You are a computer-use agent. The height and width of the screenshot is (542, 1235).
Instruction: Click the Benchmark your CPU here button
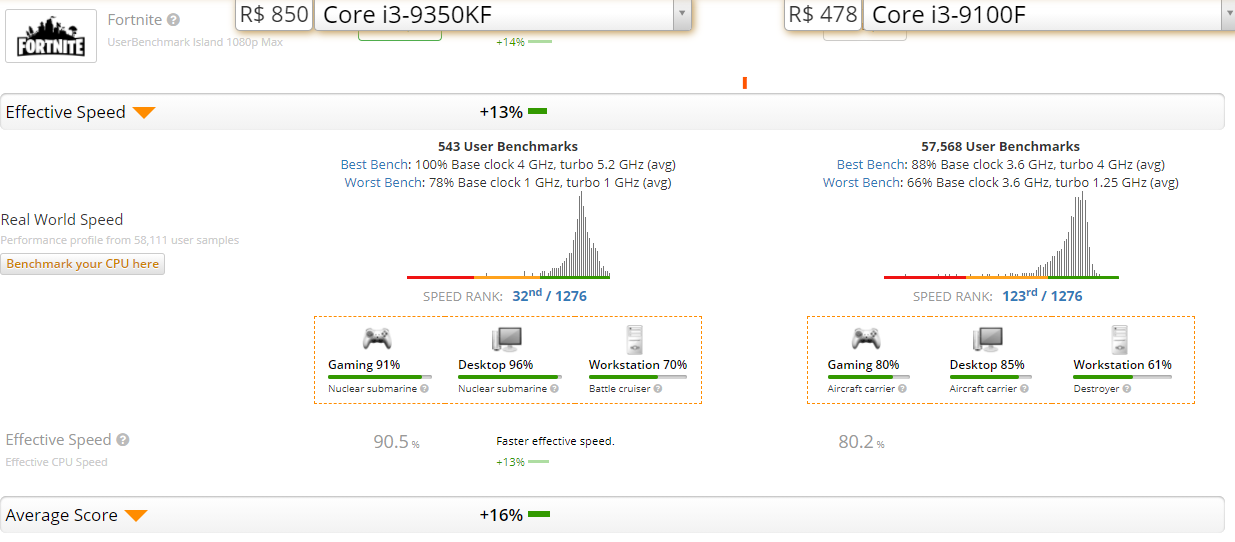pos(83,264)
